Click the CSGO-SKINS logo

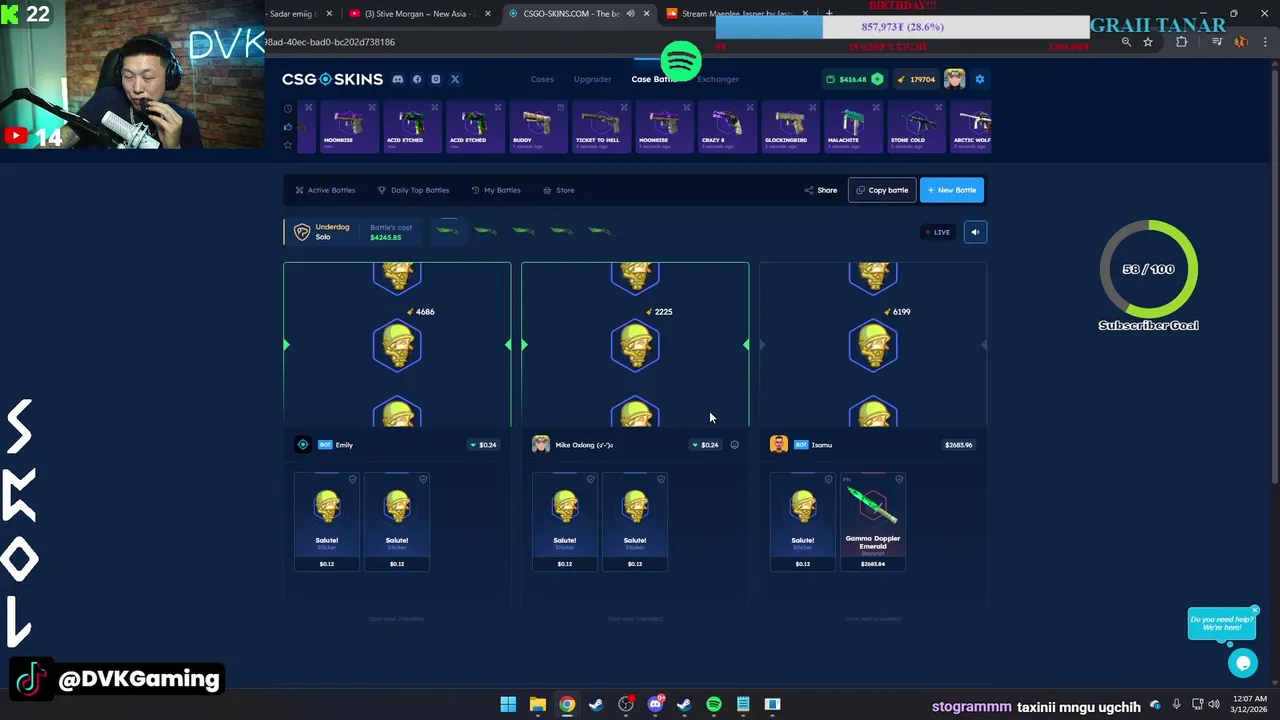(x=332, y=79)
